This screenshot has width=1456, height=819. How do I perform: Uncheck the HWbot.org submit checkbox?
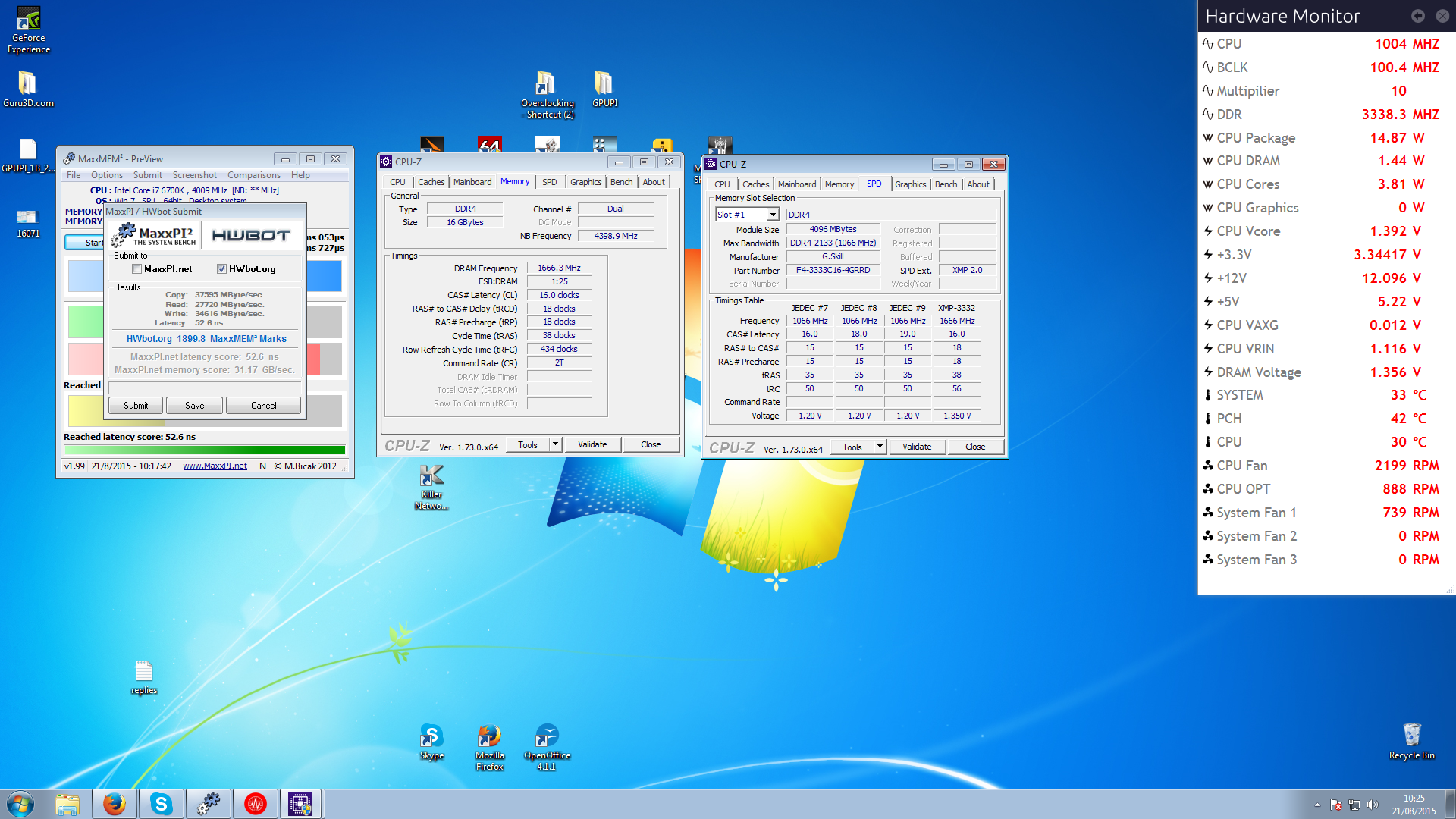[221, 269]
